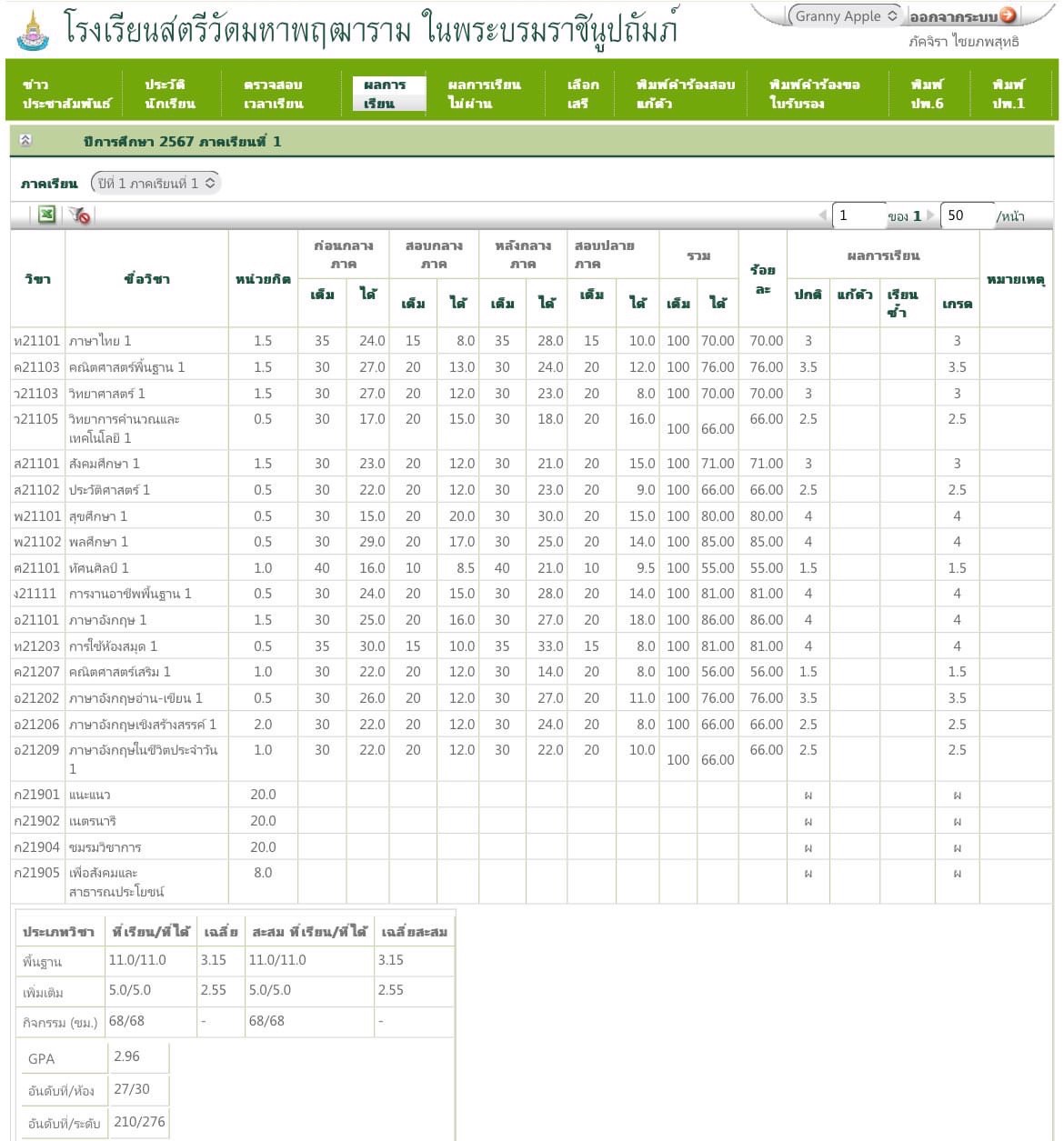Click the หมายเหตุ column header
Viewport: 1064px width, 1141px height.
1016,278
